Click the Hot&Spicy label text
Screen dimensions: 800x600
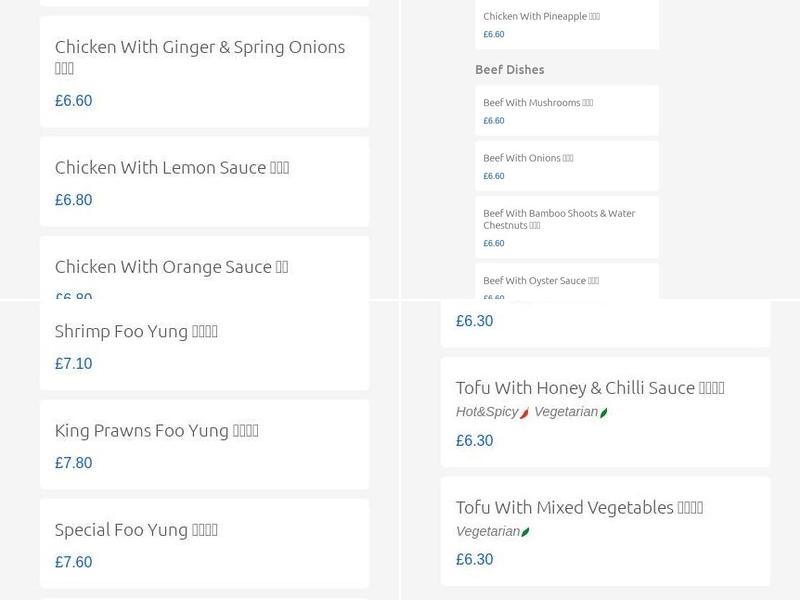pos(487,410)
